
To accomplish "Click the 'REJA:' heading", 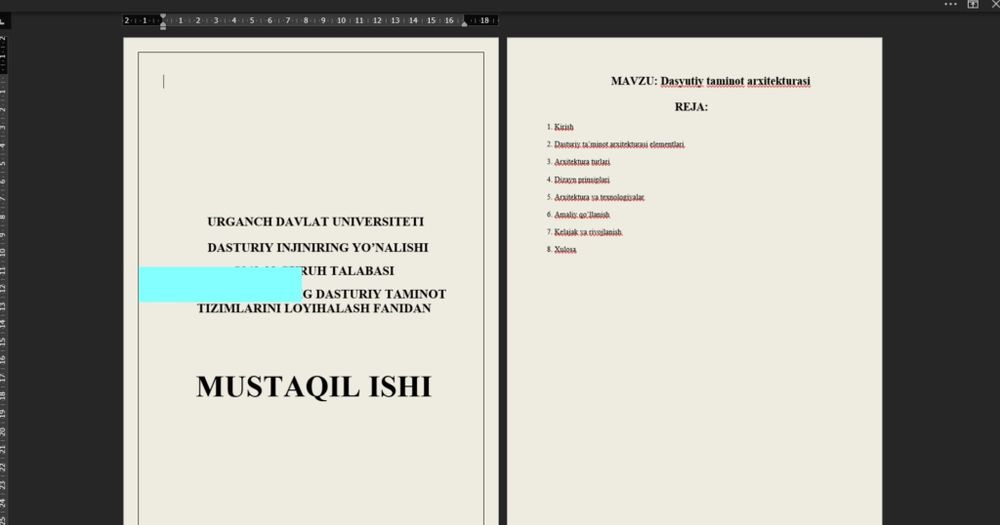I will (691, 107).
